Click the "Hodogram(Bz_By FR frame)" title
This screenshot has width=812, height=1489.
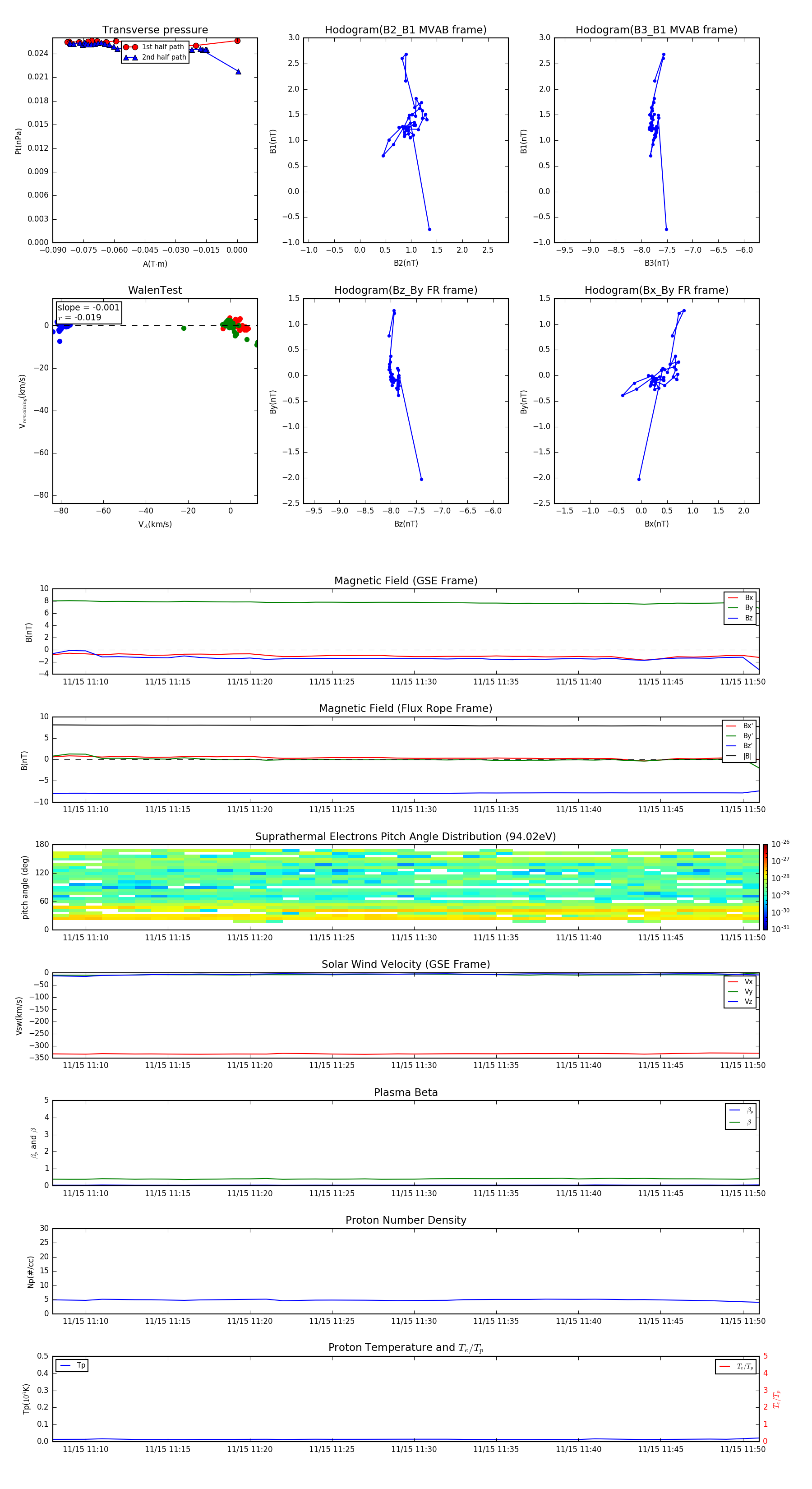(406, 290)
